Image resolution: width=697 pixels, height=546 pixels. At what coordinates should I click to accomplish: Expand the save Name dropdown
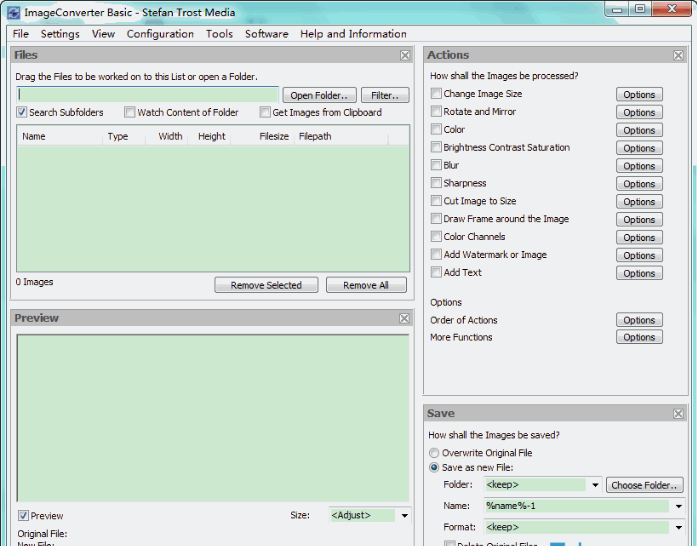(678, 506)
